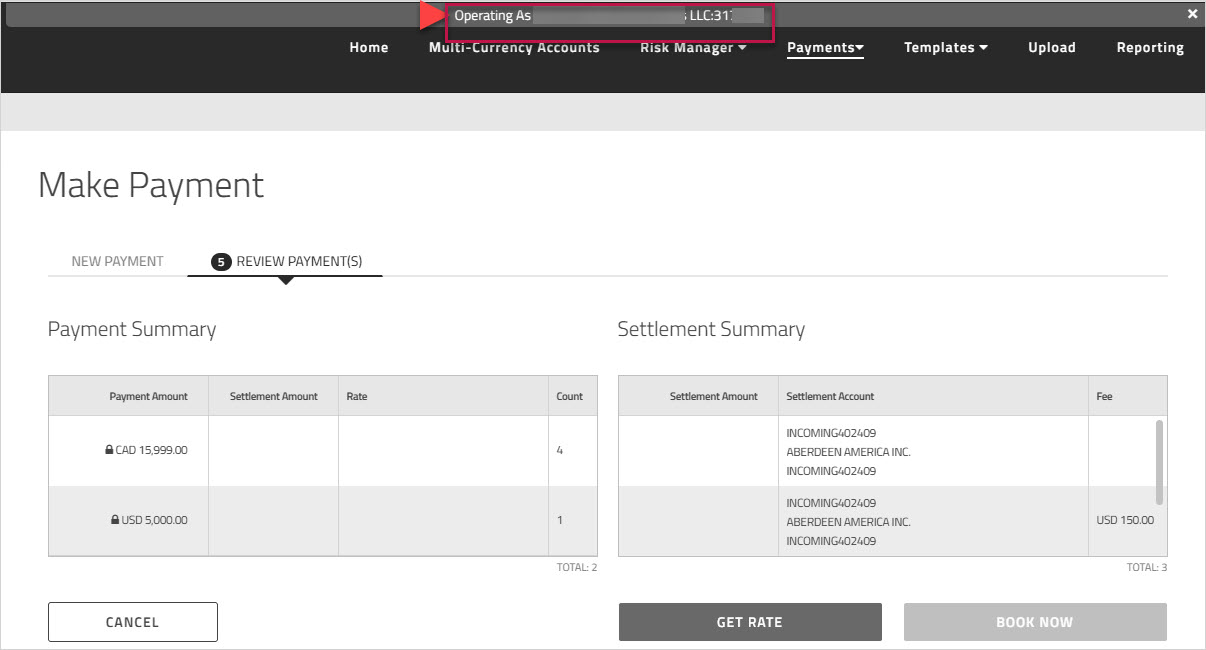Click the lock icon beside USD 5,000.00
This screenshot has height=650, width=1206.
(x=115, y=521)
